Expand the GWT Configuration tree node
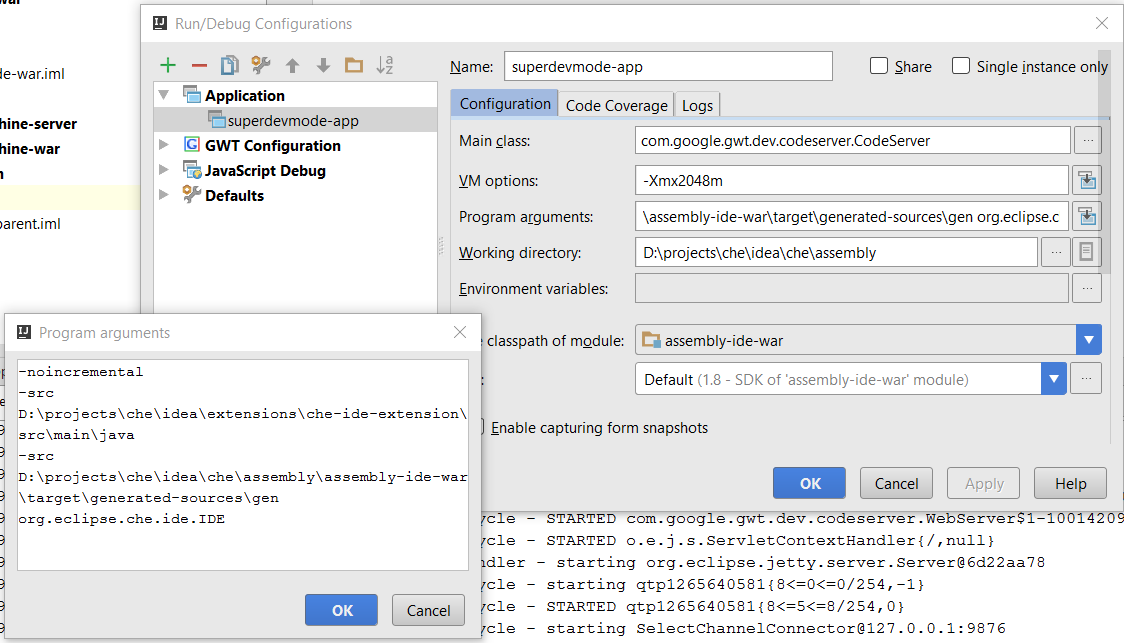Viewport: 1124px width, 643px height. click(x=163, y=145)
